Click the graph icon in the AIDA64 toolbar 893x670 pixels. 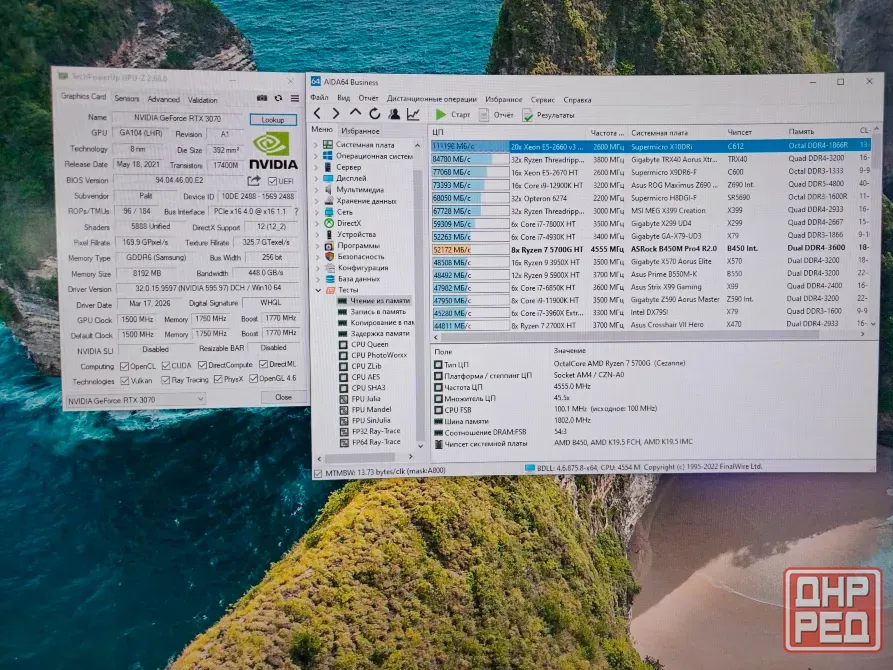[413, 114]
